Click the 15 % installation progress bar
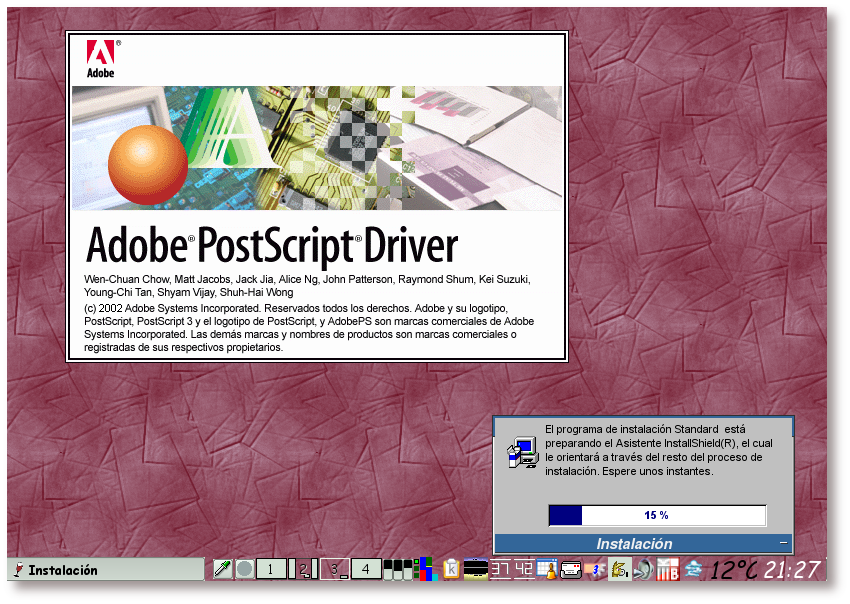This screenshot has height=604, width=850. point(657,515)
